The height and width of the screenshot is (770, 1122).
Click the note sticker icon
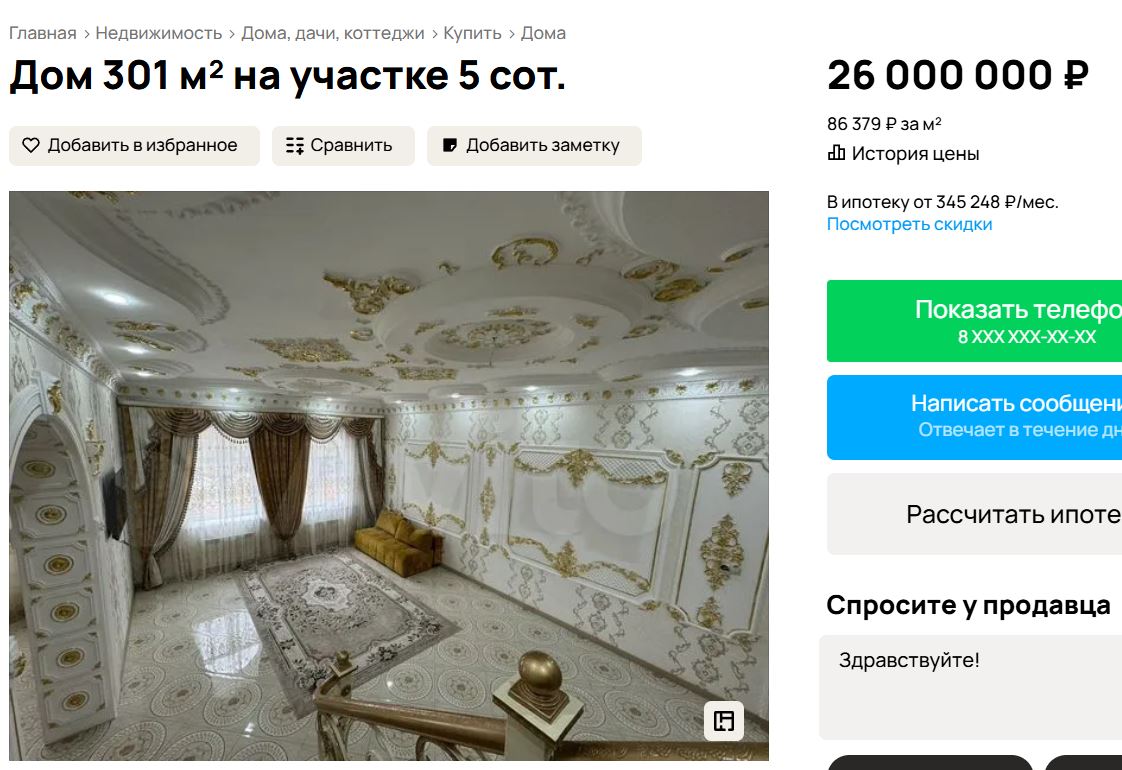click(450, 145)
